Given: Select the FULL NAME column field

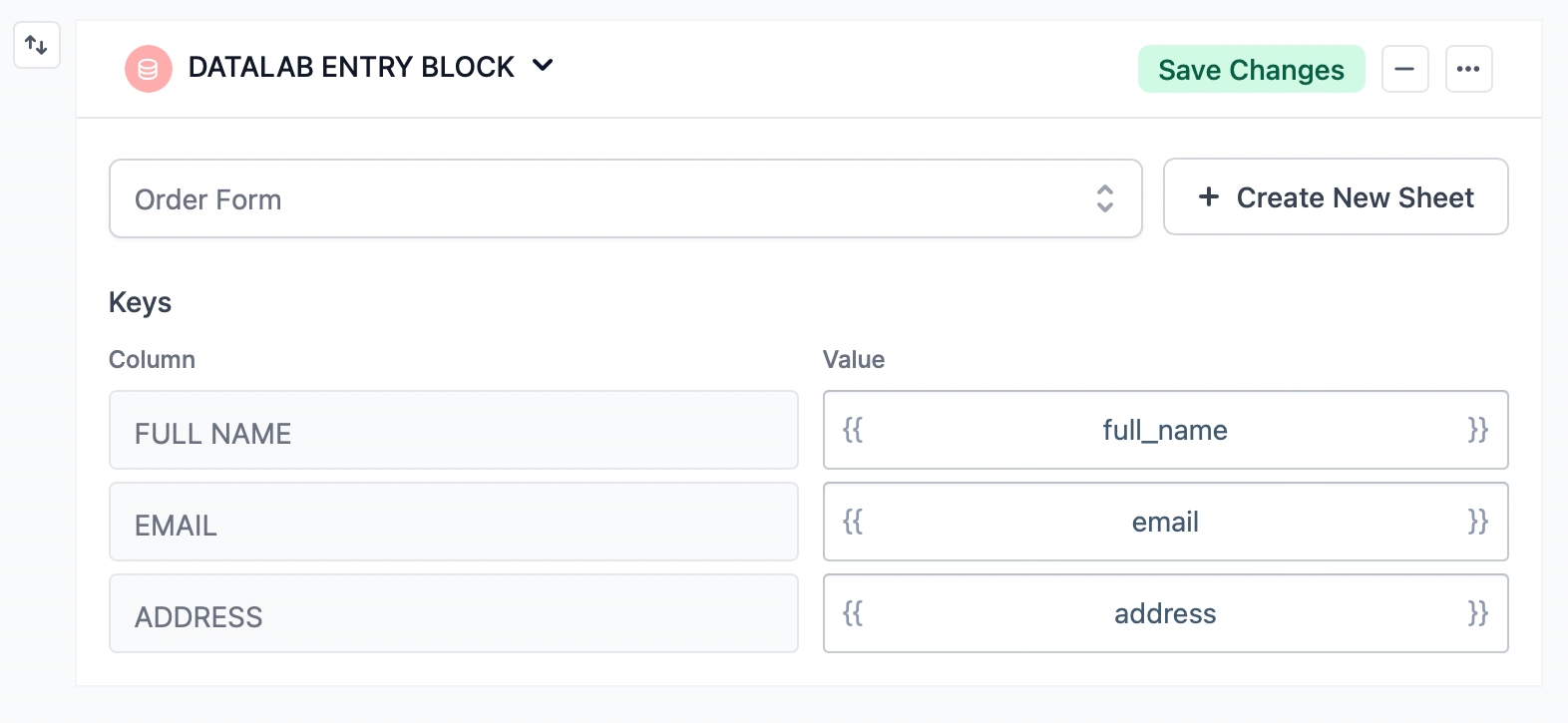Looking at the screenshot, I should (454, 430).
